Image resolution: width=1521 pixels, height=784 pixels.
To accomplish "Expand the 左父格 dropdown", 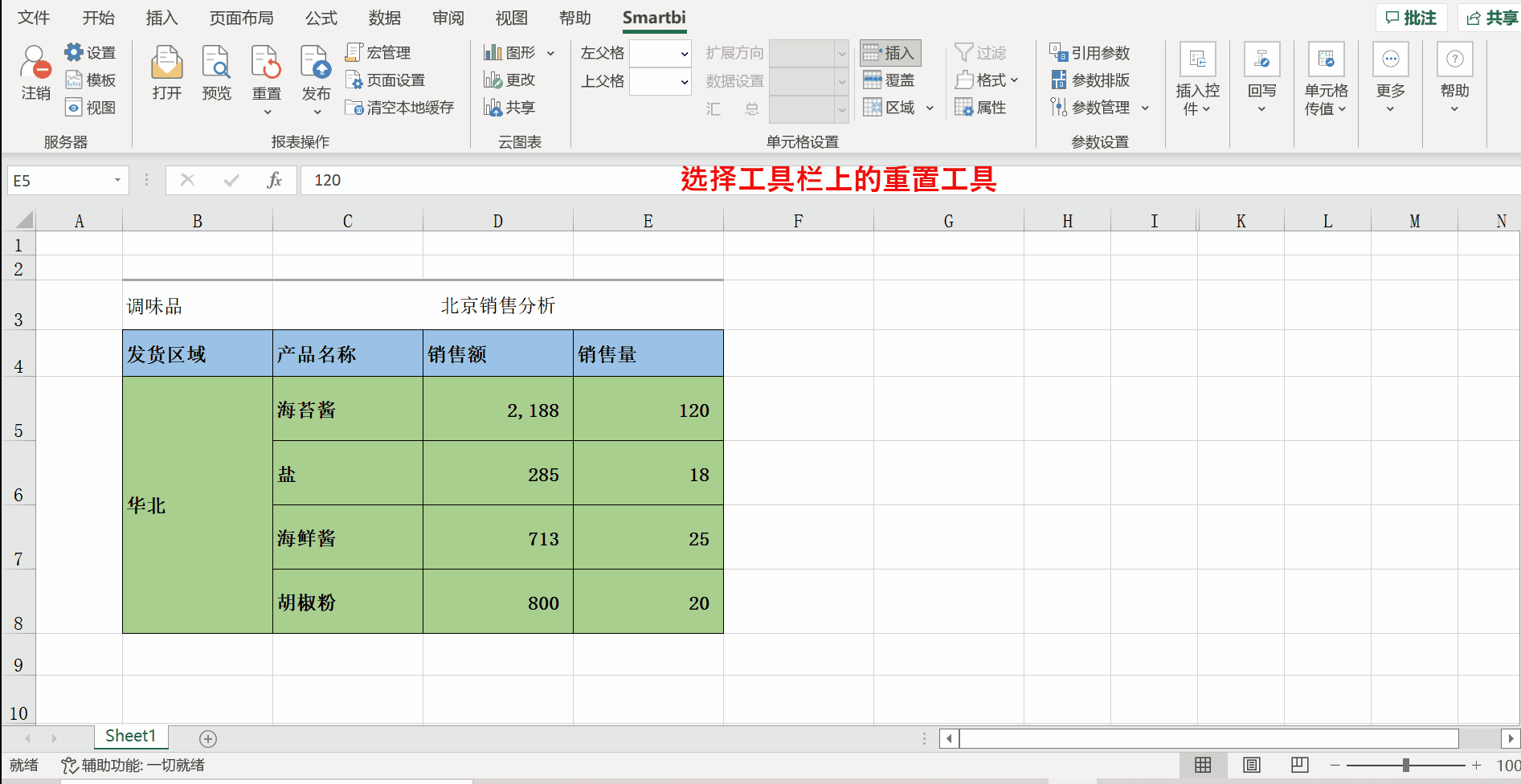I will [x=685, y=54].
